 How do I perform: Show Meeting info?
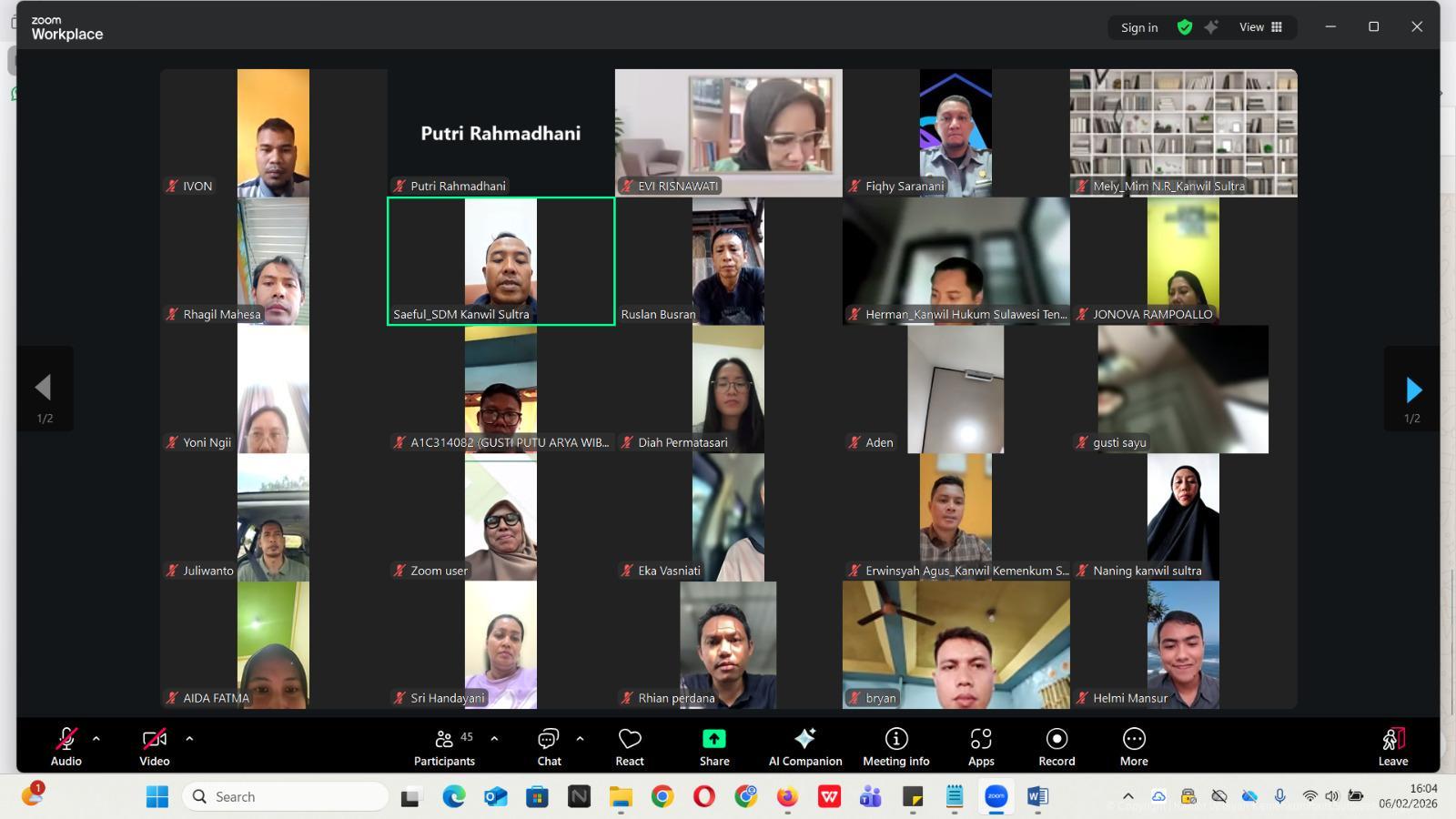pos(895,747)
